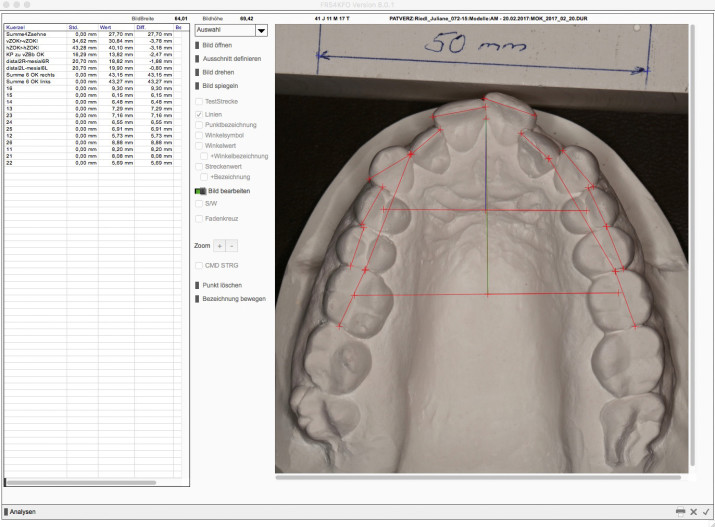Select table row for tooth 23
Image resolution: width=715 pixels, height=527 pixels.
[93, 115]
